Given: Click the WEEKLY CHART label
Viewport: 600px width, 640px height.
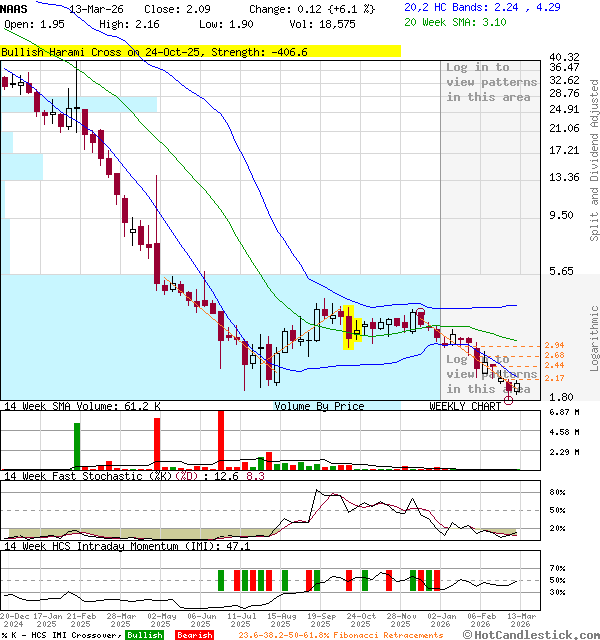Looking at the screenshot, I should click(465, 406).
